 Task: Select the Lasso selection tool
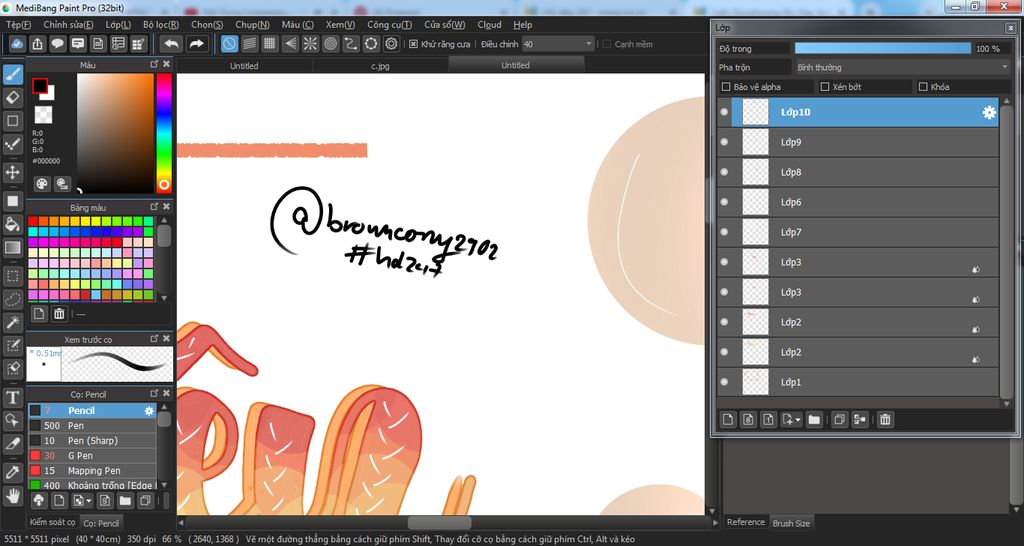click(12, 299)
